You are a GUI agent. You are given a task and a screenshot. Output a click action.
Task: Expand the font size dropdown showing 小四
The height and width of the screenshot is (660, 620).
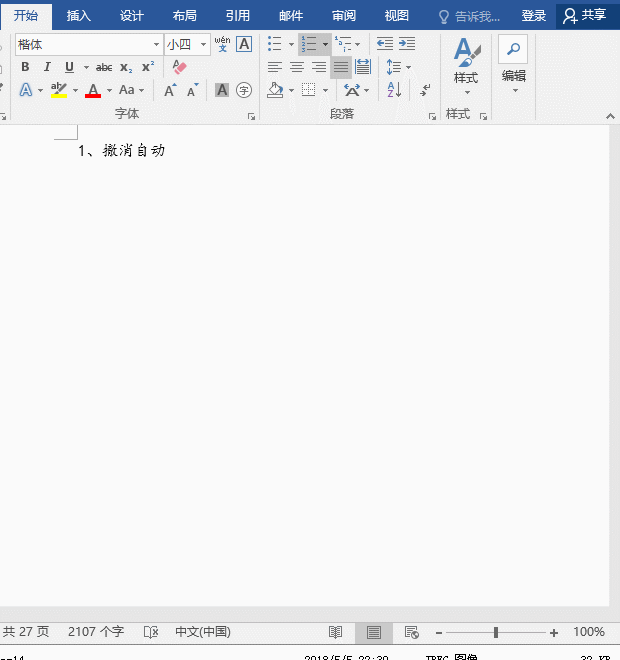(x=204, y=44)
